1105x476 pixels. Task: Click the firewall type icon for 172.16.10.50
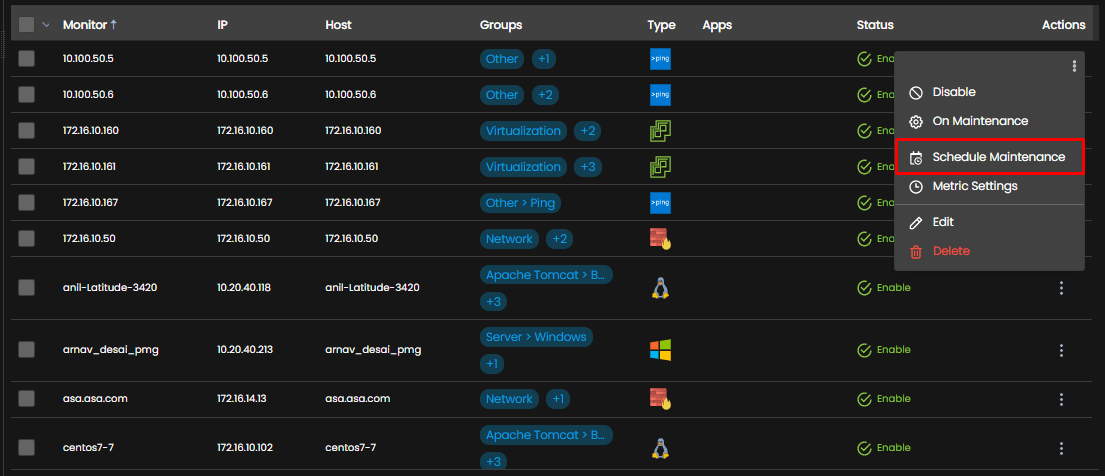tap(660, 238)
